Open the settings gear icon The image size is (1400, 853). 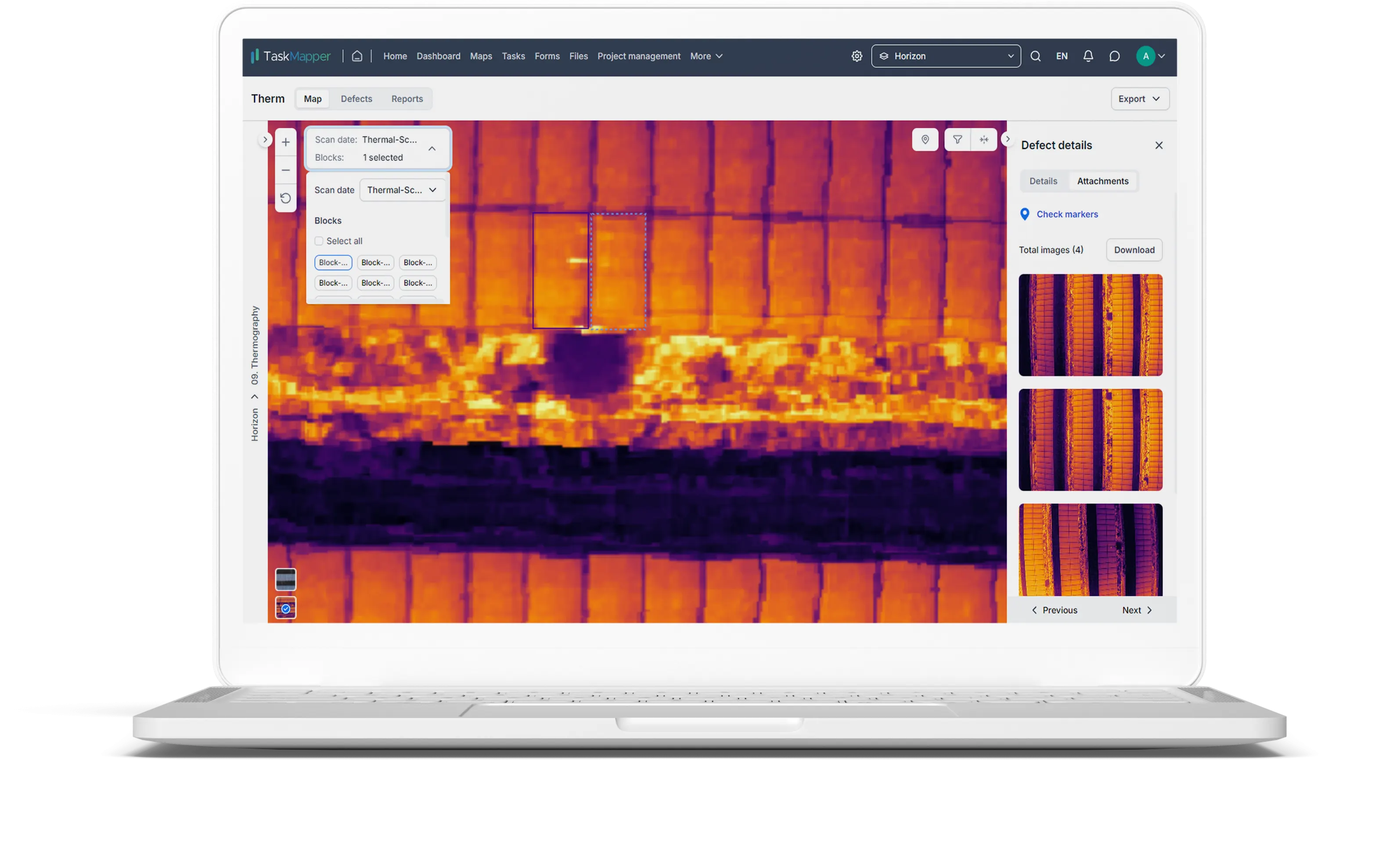pyautogui.click(x=856, y=56)
